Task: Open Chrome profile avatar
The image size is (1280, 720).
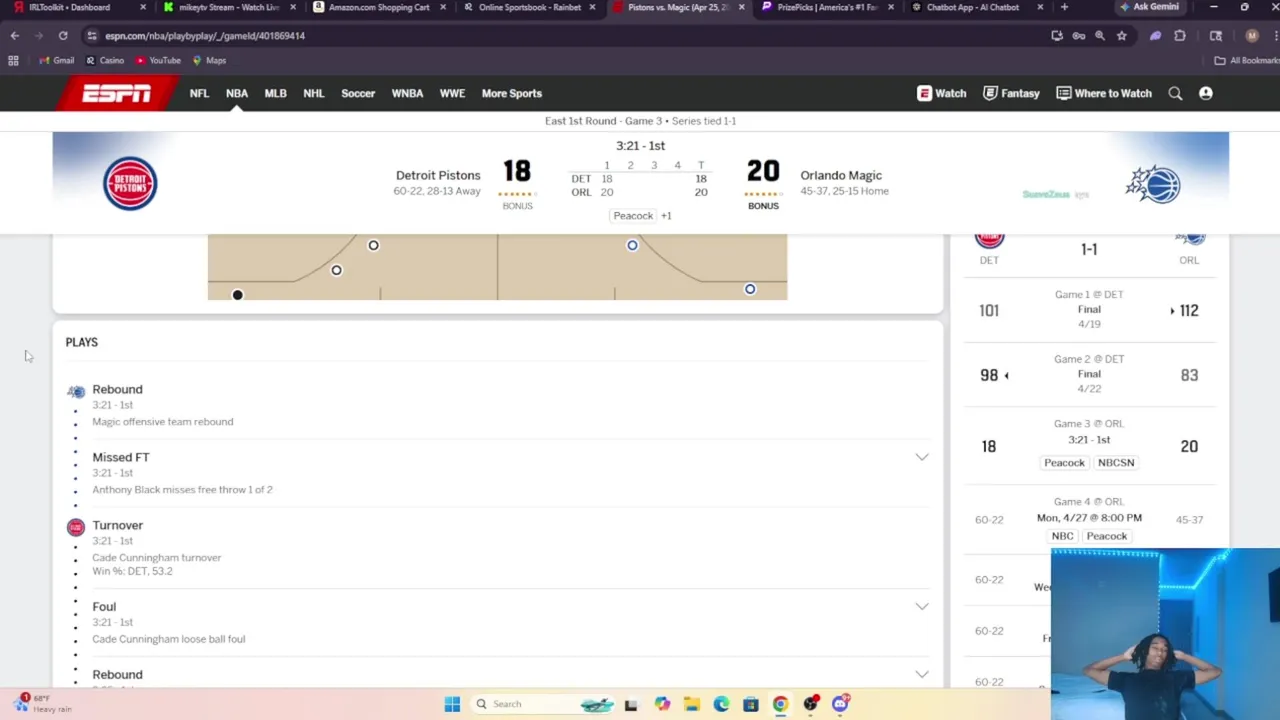Action: coord(1252,35)
